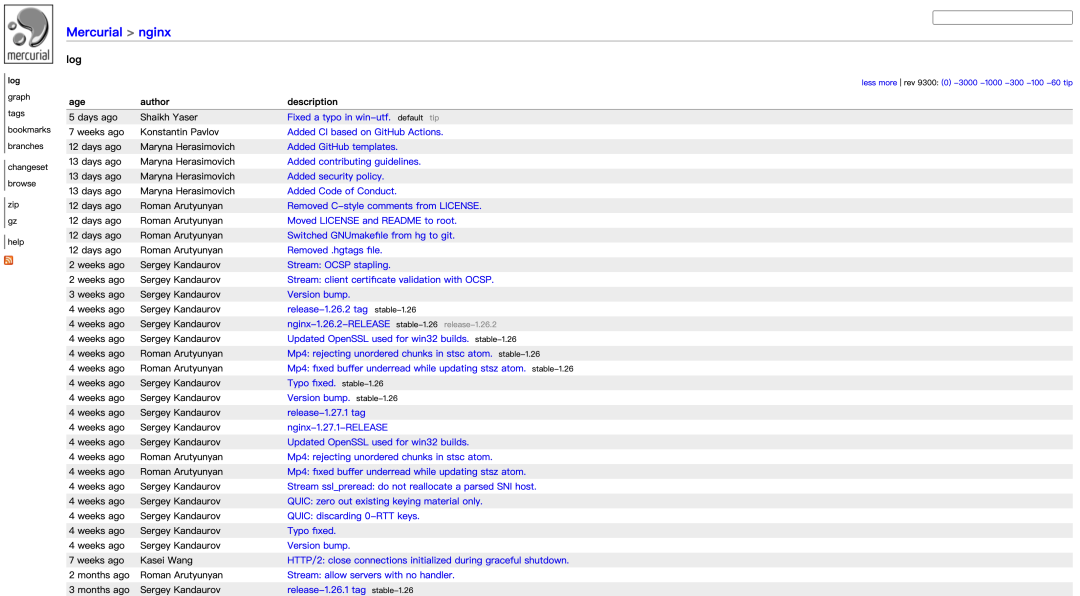Open the bookmarks page in sidebar

29,130
